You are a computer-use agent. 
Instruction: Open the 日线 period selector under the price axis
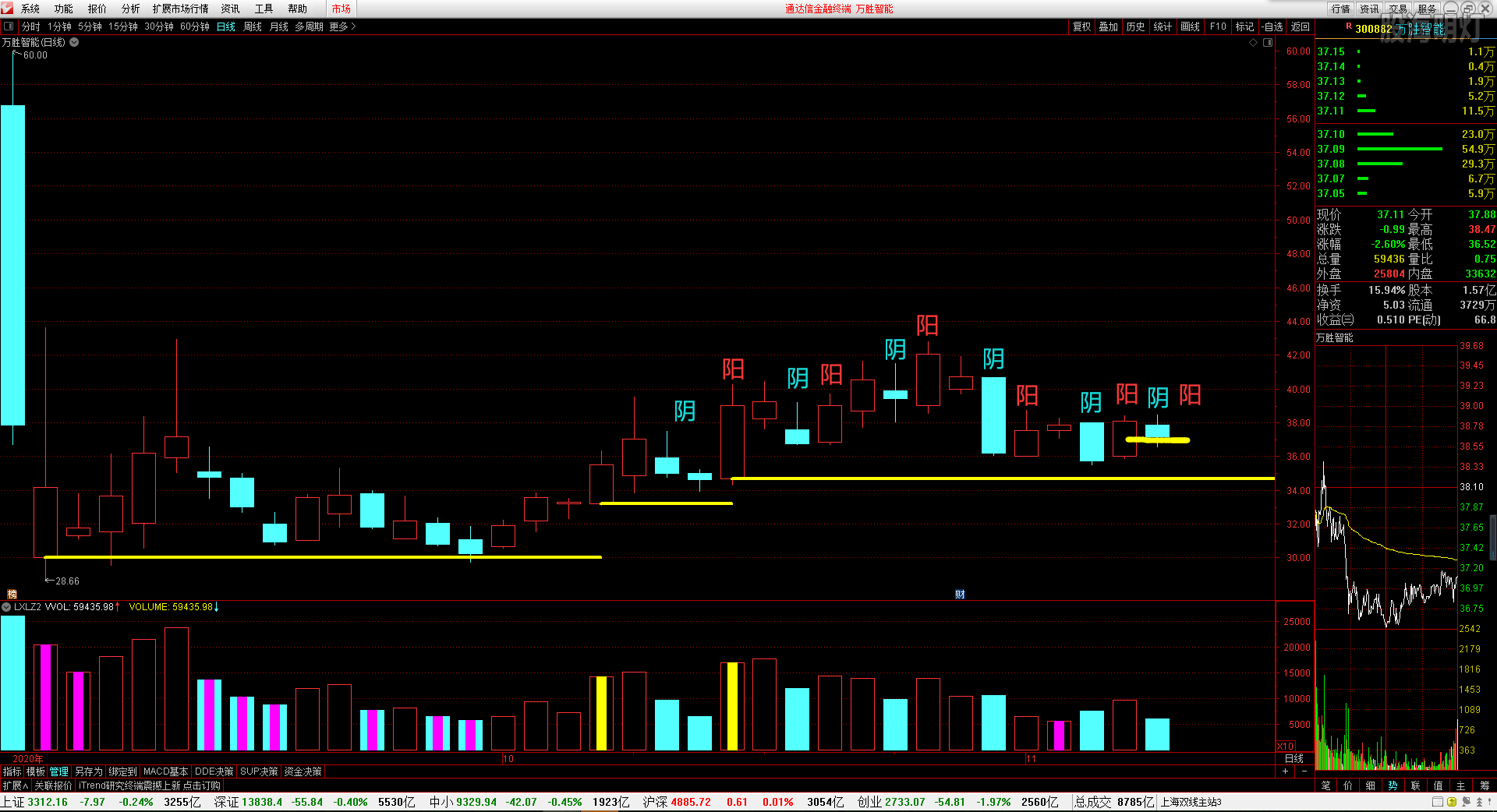(x=1294, y=758)
